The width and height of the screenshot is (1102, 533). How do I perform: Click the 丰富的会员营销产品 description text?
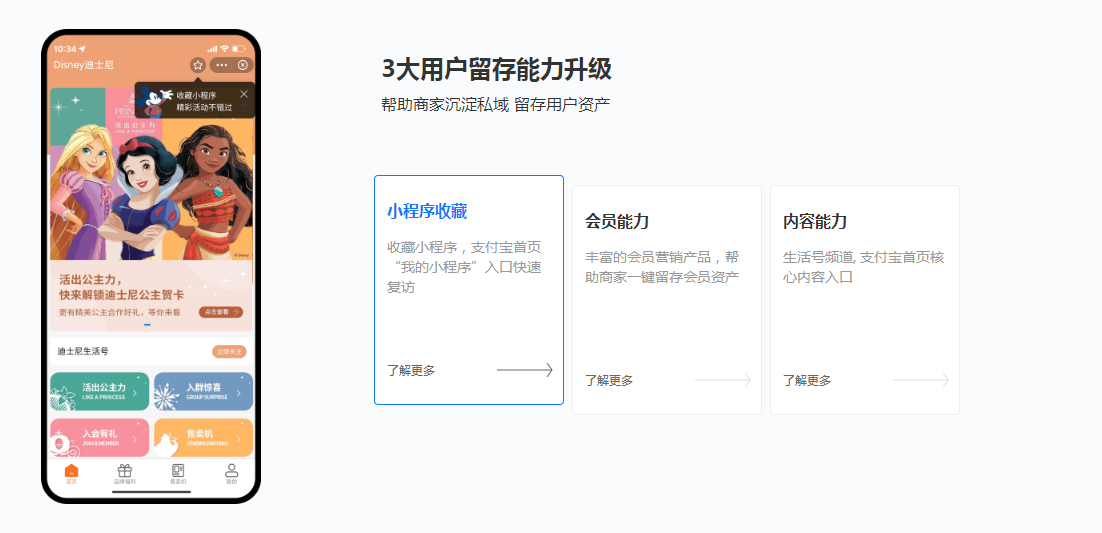click(662, 267)
